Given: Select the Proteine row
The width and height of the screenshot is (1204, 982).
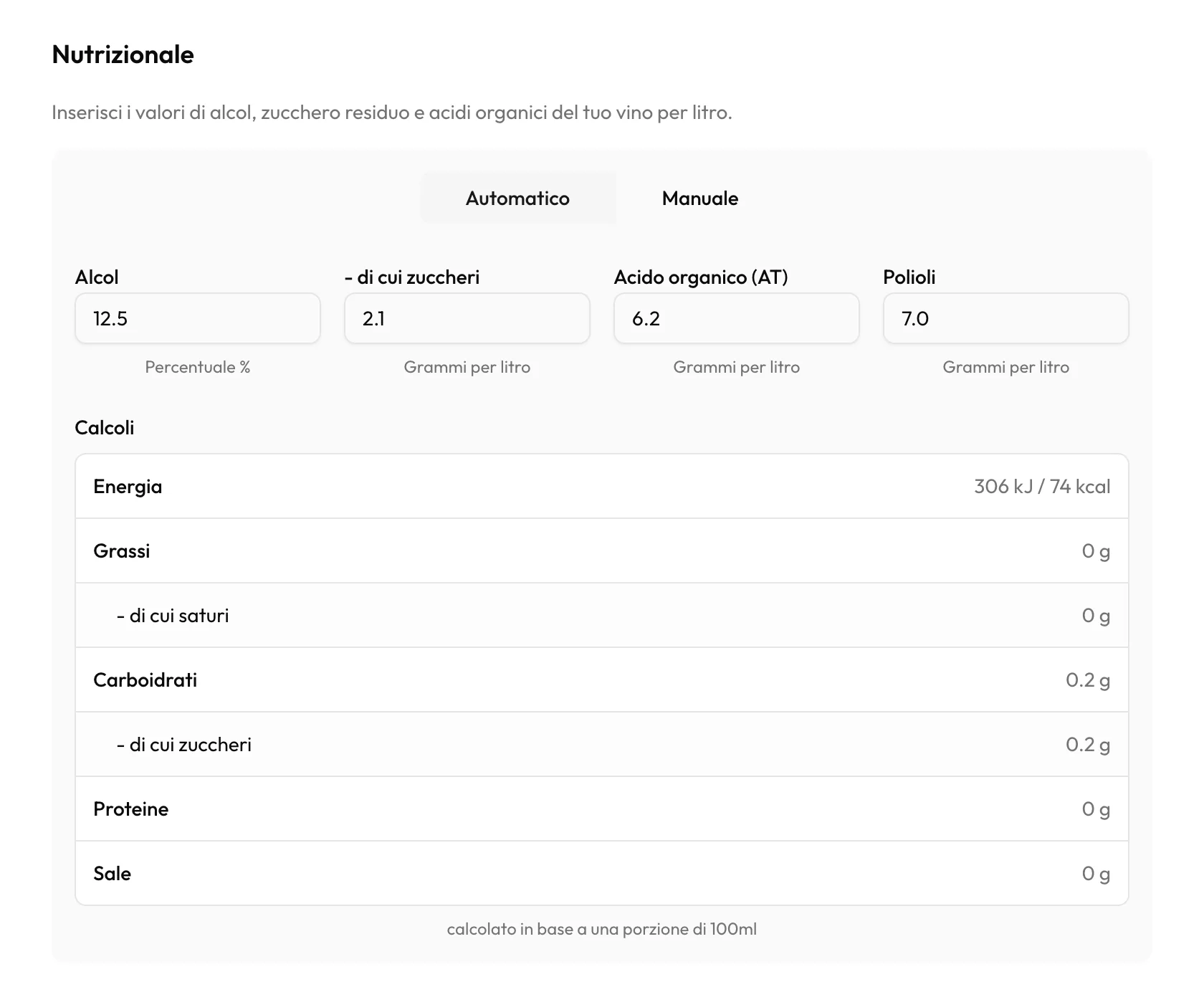Looking at the screenshot, I should (x=602, y=809).
